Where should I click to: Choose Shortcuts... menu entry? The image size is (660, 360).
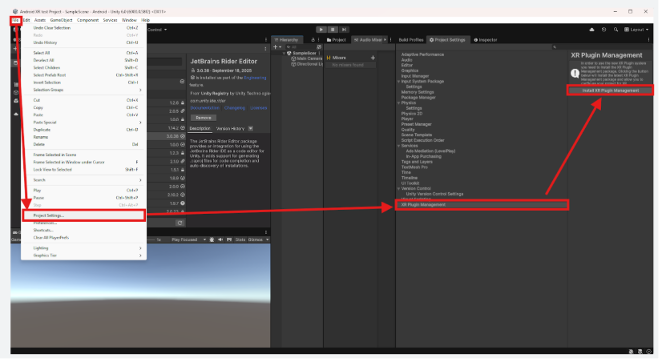84,230
